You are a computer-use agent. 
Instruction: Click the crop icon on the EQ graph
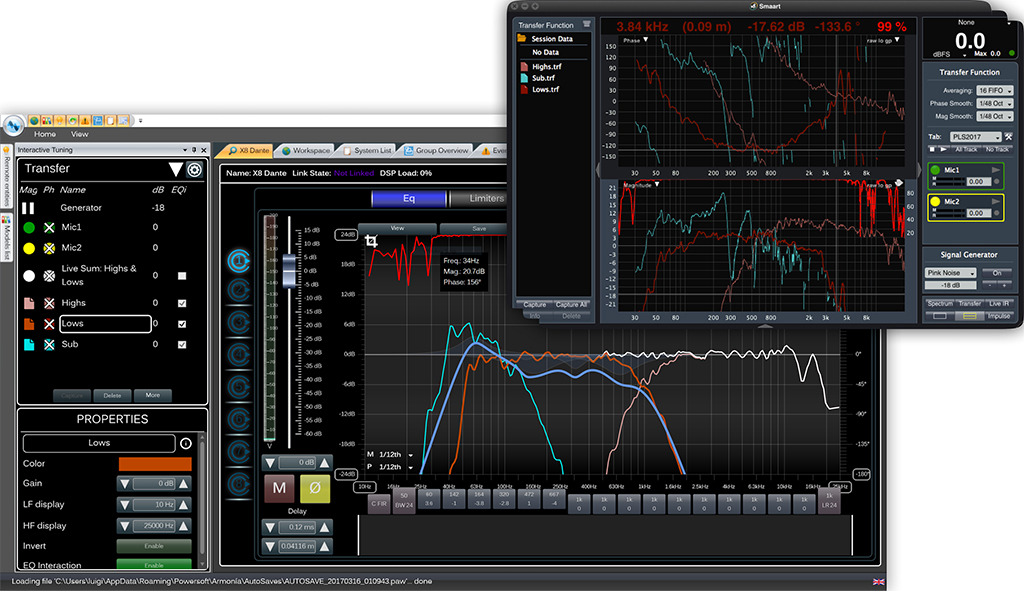coord(370,241)
